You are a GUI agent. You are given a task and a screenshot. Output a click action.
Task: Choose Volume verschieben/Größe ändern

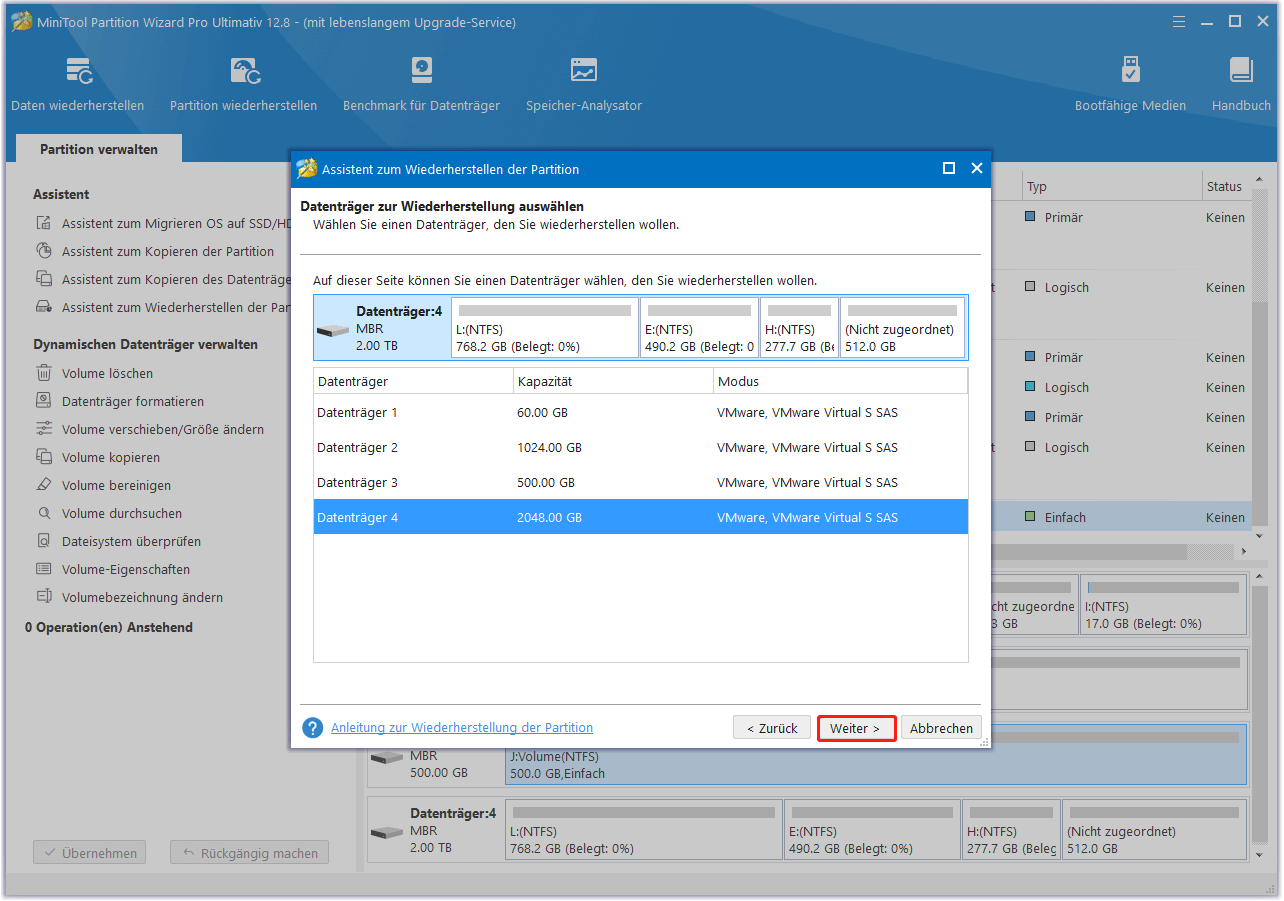(150, 430)
